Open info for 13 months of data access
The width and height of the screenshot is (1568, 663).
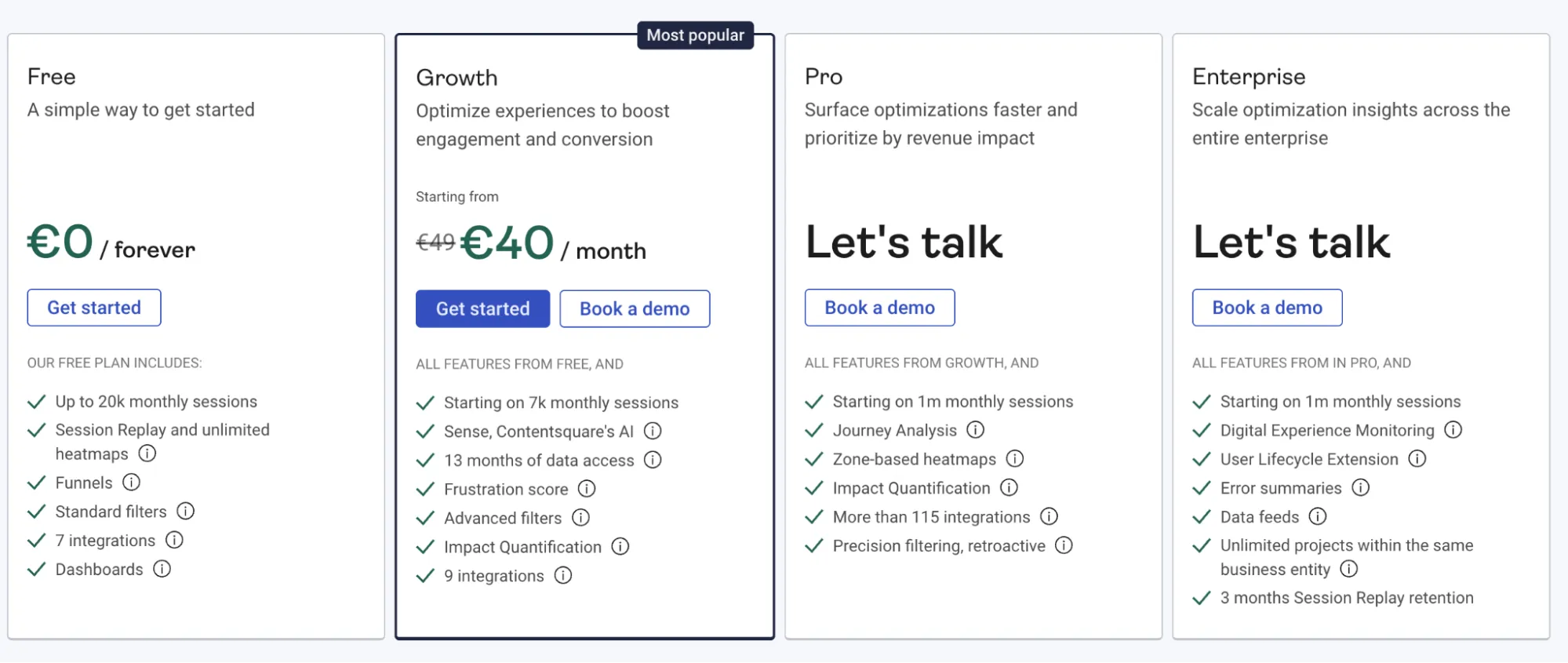point(653,461)
